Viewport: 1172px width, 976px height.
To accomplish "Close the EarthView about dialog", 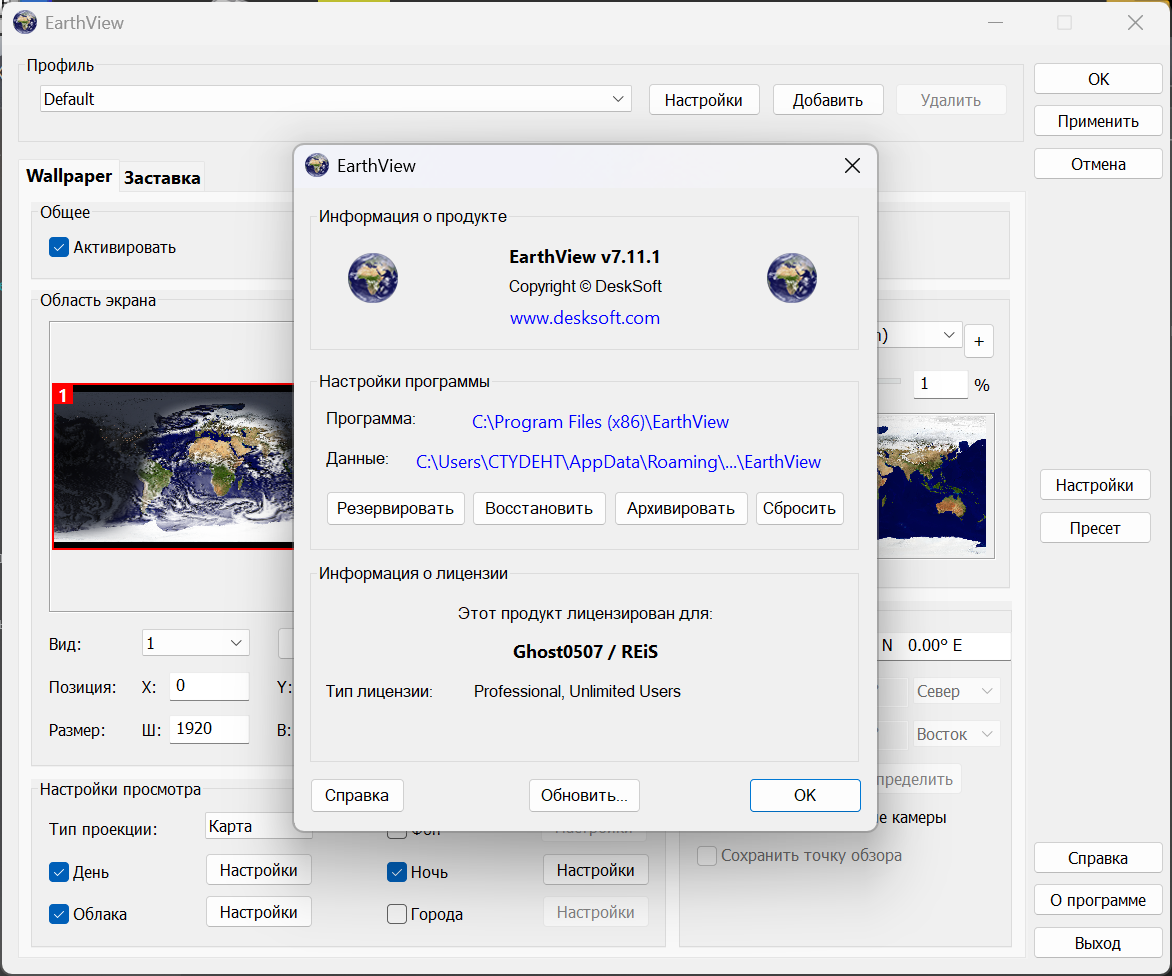I will 852,165.
